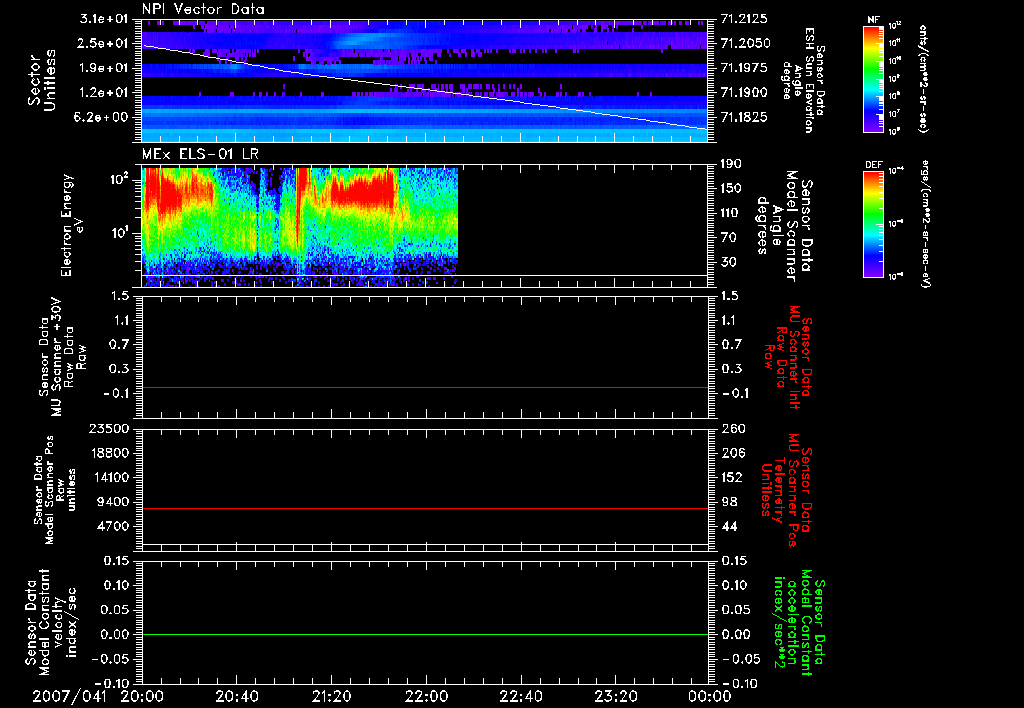Click the red line in Scanner Pos panel
This screenshot has height=708, width=1024.
coord(425,508)
